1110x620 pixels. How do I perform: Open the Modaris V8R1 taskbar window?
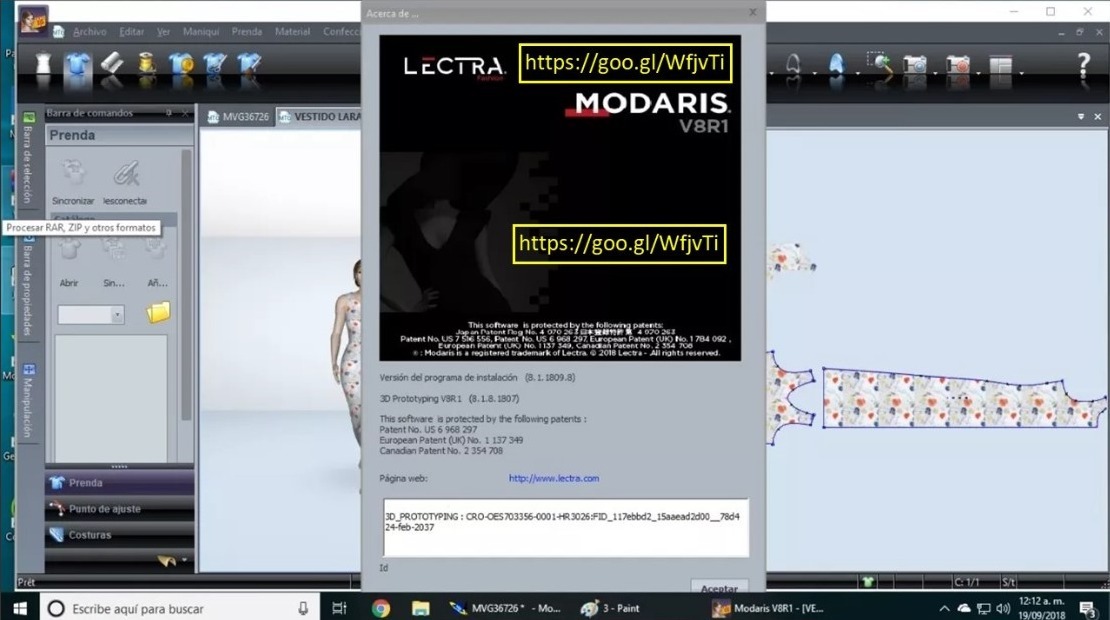(x=769, y=608)
